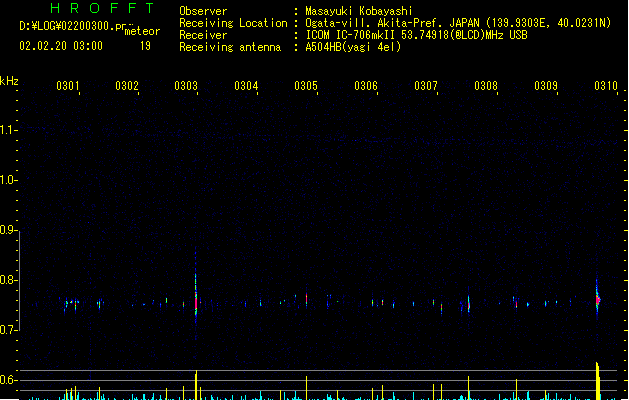Click the strong meteor echo at 0303

coord(196,297)
